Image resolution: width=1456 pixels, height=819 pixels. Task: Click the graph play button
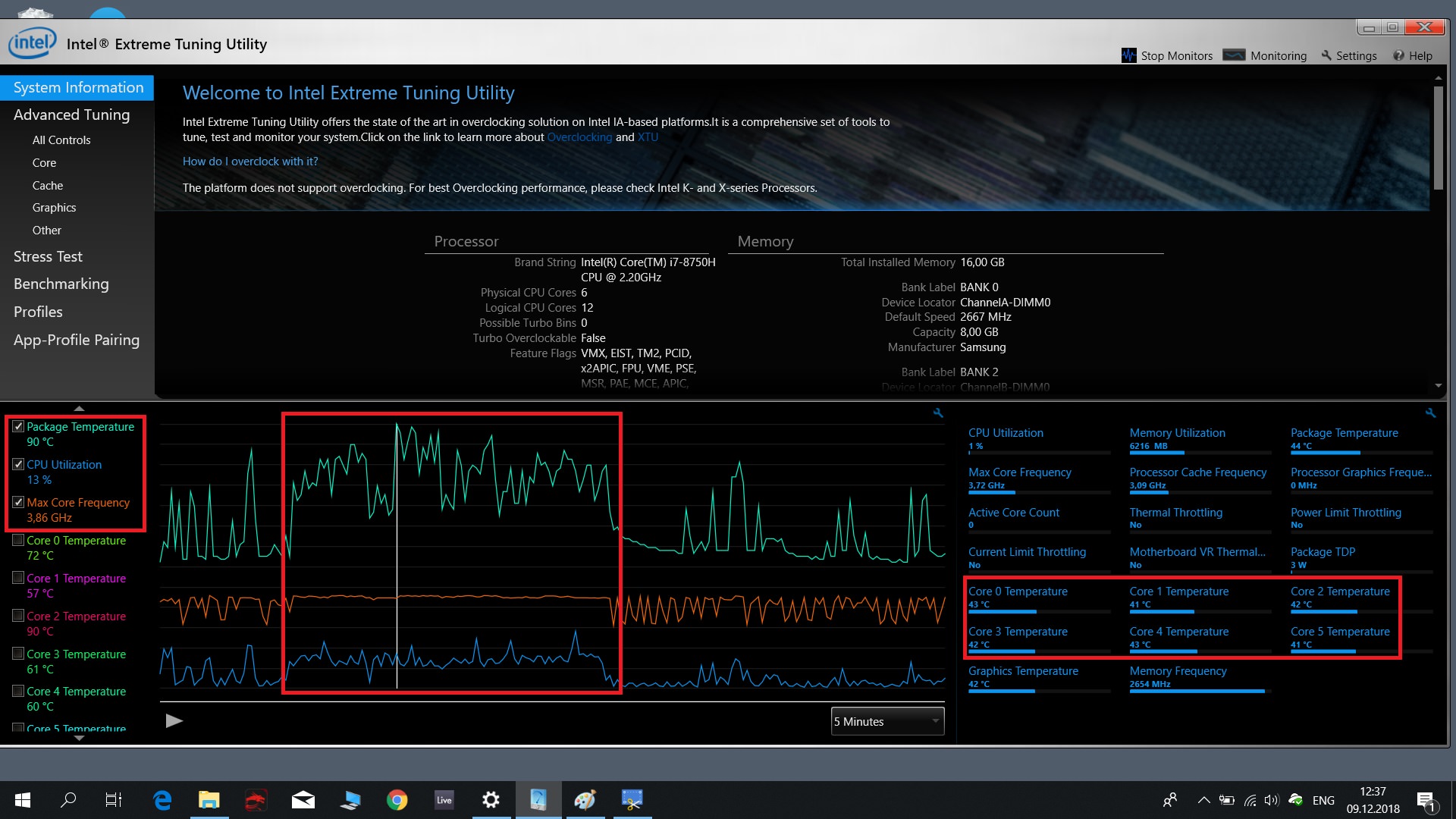174,720
